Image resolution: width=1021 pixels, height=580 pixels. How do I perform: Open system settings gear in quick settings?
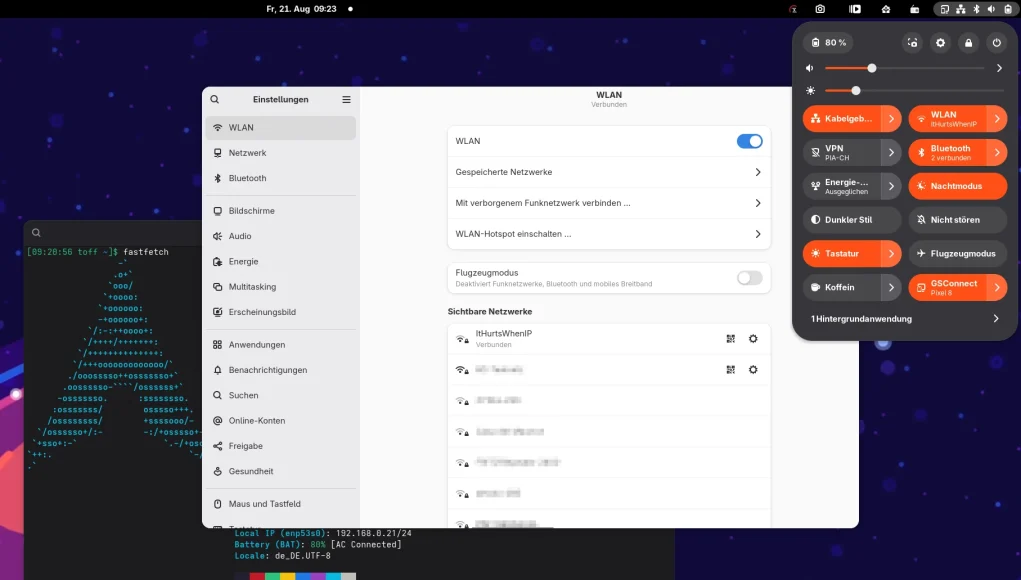[x=940, y=43]
